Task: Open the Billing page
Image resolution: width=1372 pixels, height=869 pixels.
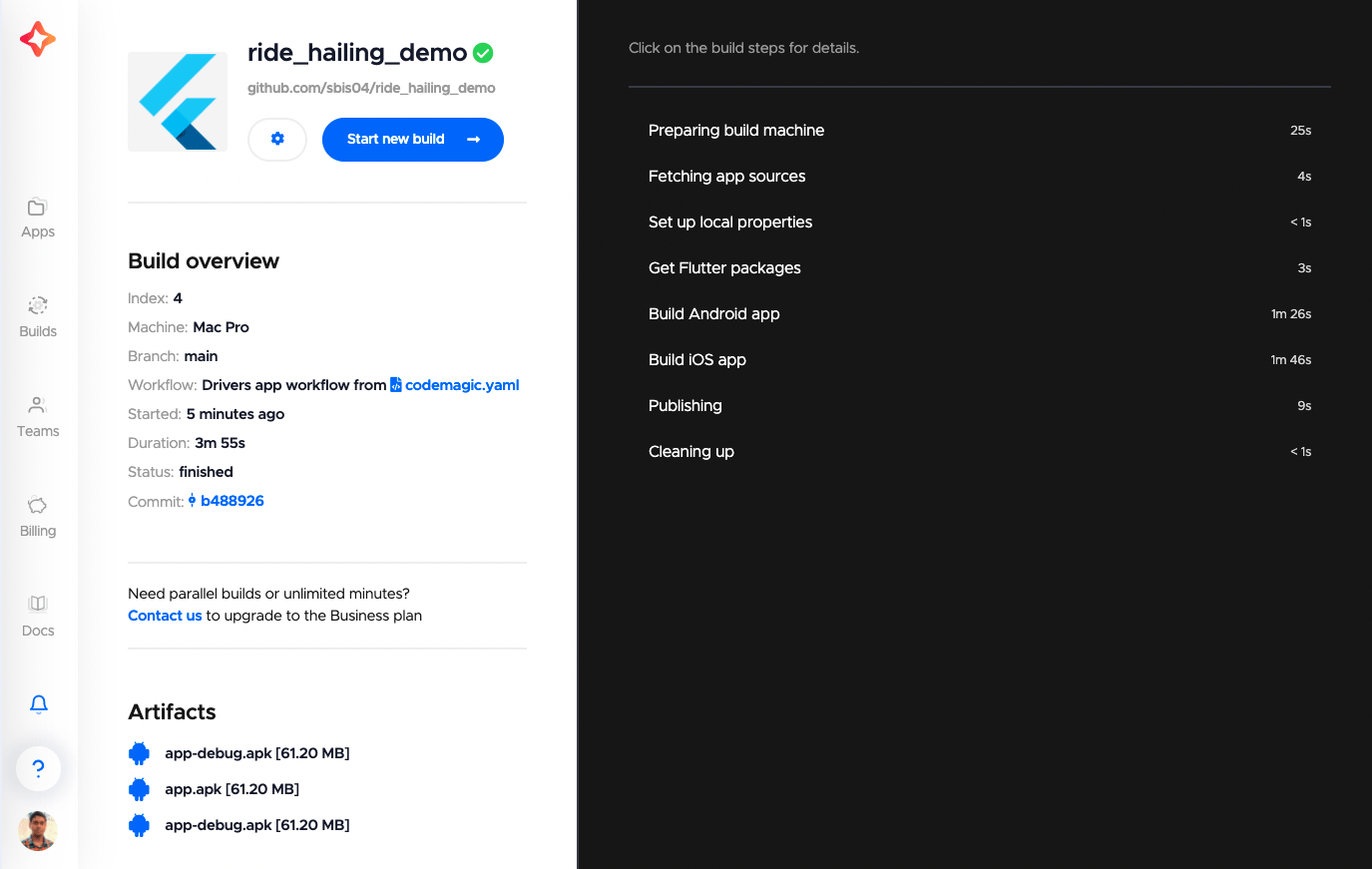Action: [38, 518]
